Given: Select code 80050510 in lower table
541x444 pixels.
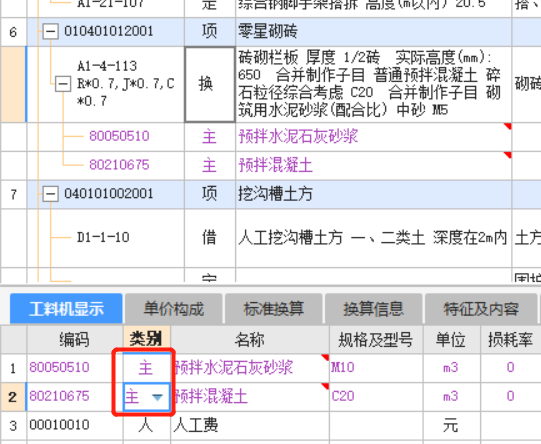Looking at the screenshot, I should (x=59, y=367).
